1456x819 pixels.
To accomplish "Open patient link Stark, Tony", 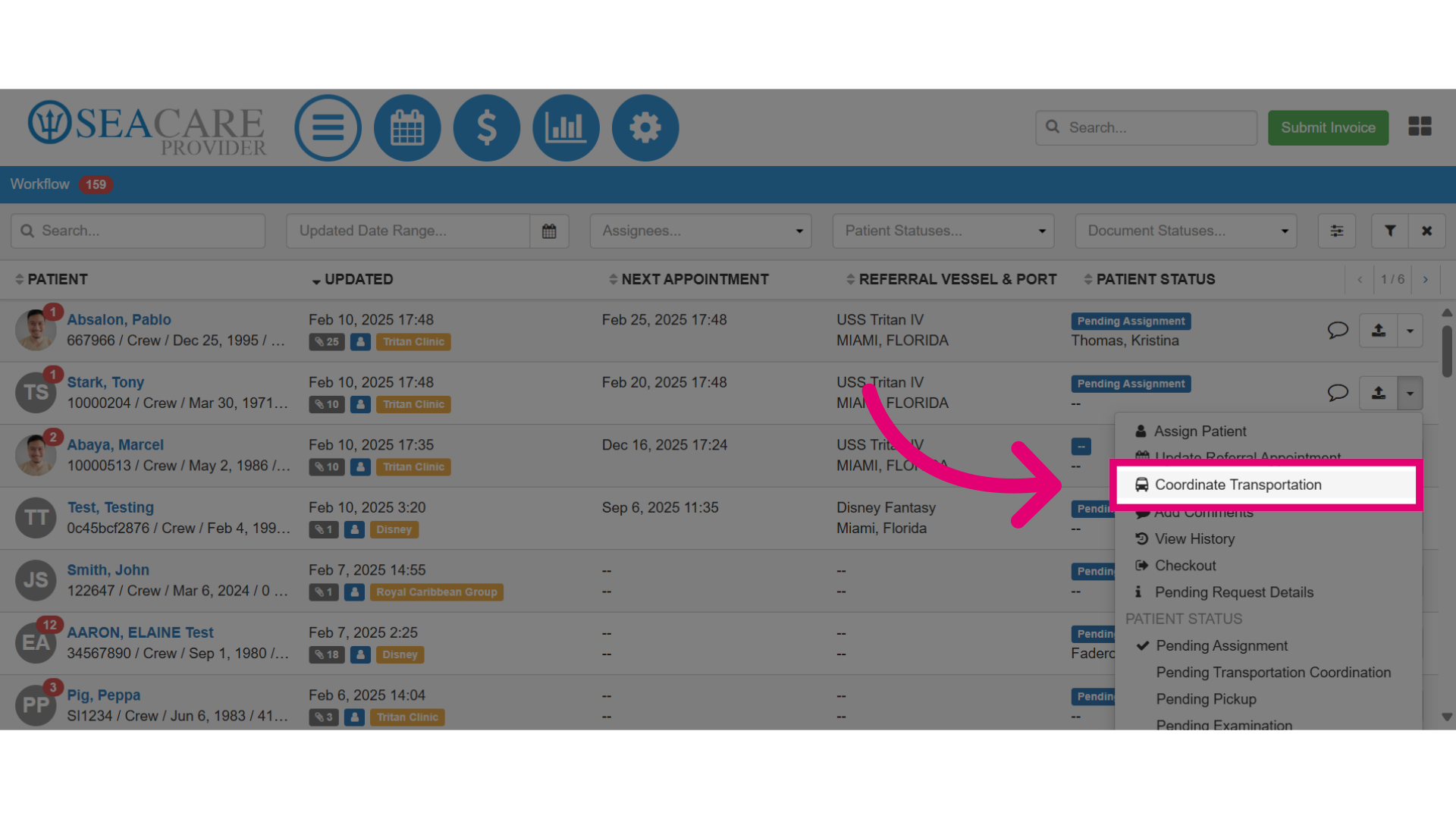I will tap(105, 382).
